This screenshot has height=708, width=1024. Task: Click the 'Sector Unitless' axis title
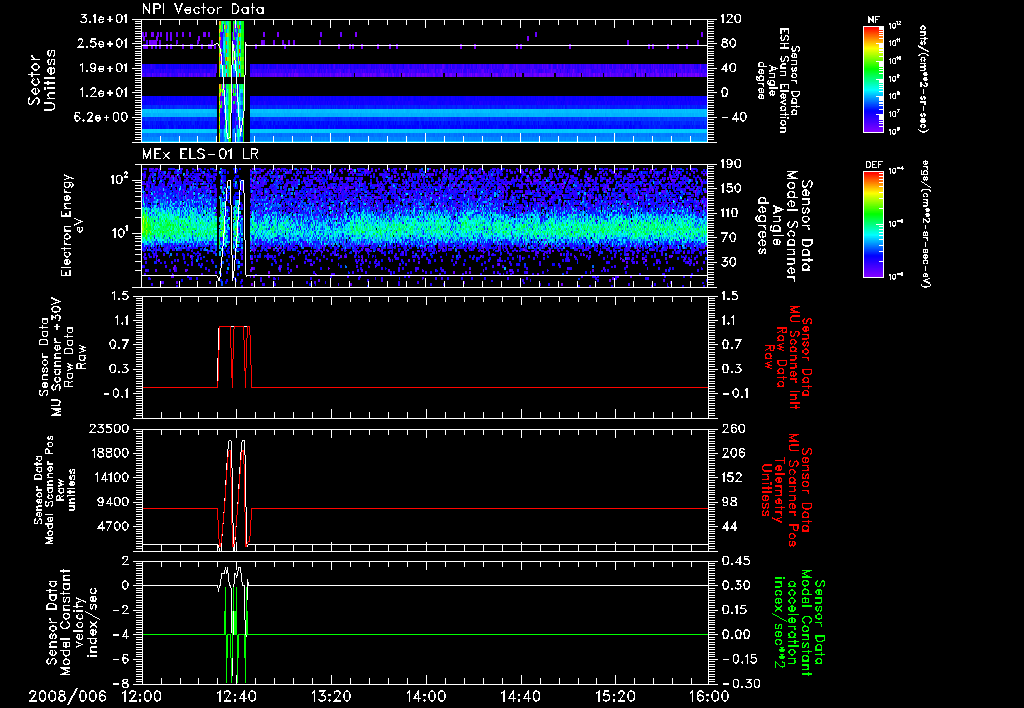pyautogui.click(x=42, y=80)
